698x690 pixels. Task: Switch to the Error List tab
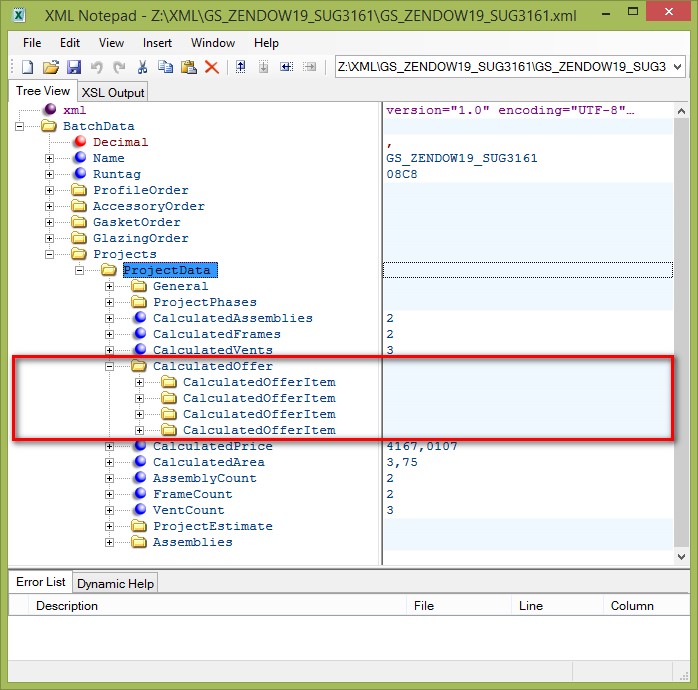(41, 582)
